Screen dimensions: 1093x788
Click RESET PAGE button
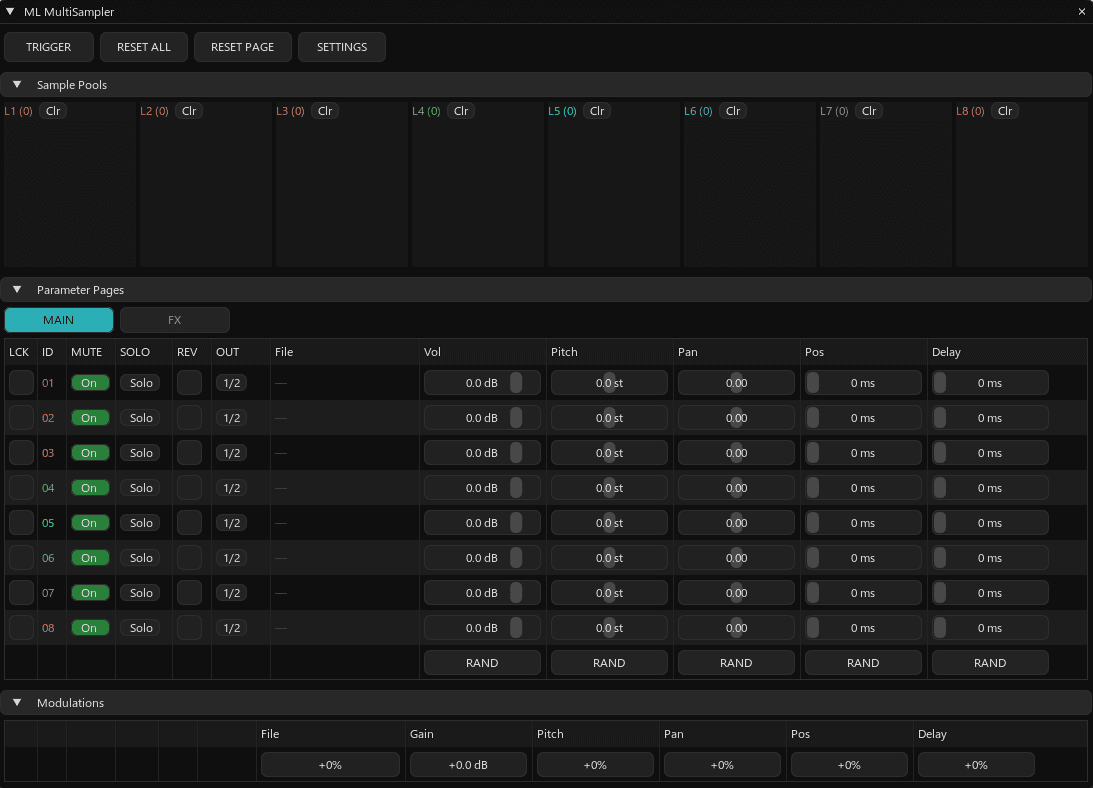[x=243, y=47]
